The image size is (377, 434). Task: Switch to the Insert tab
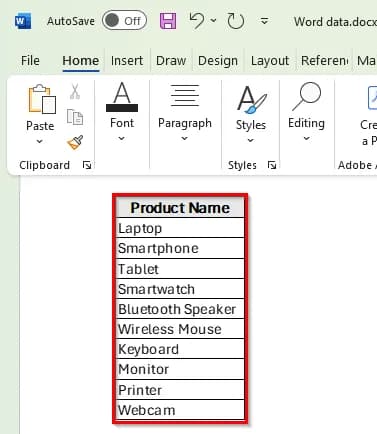pos(127,61)
